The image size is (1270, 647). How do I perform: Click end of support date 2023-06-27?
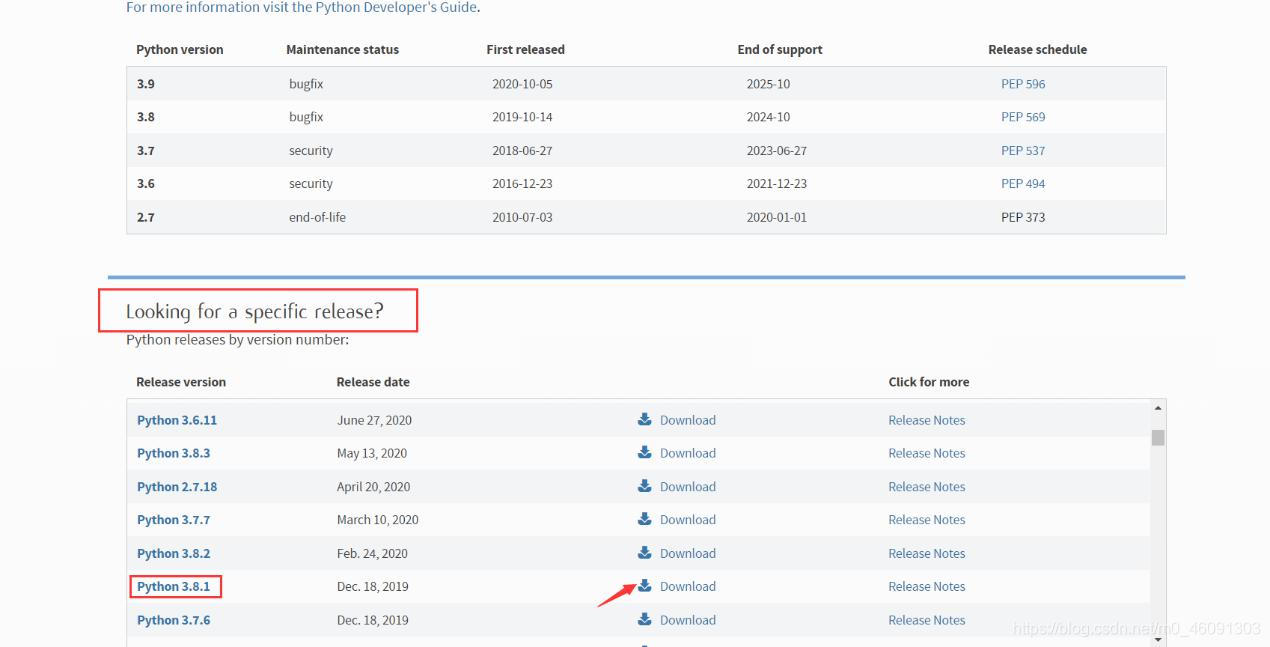(x=776, y=151)
